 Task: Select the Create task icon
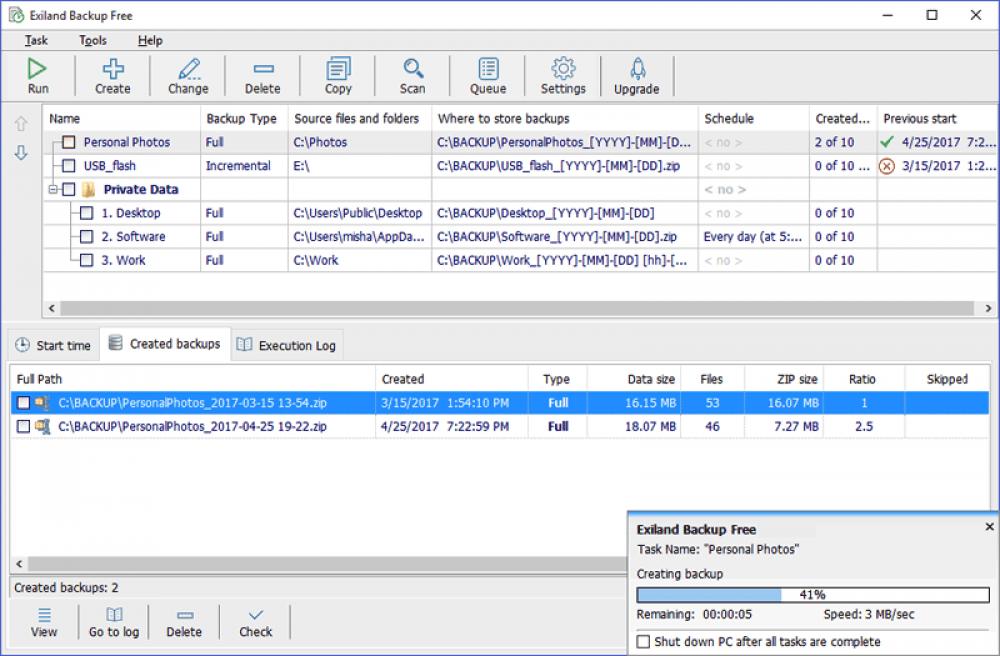(112, 75)
